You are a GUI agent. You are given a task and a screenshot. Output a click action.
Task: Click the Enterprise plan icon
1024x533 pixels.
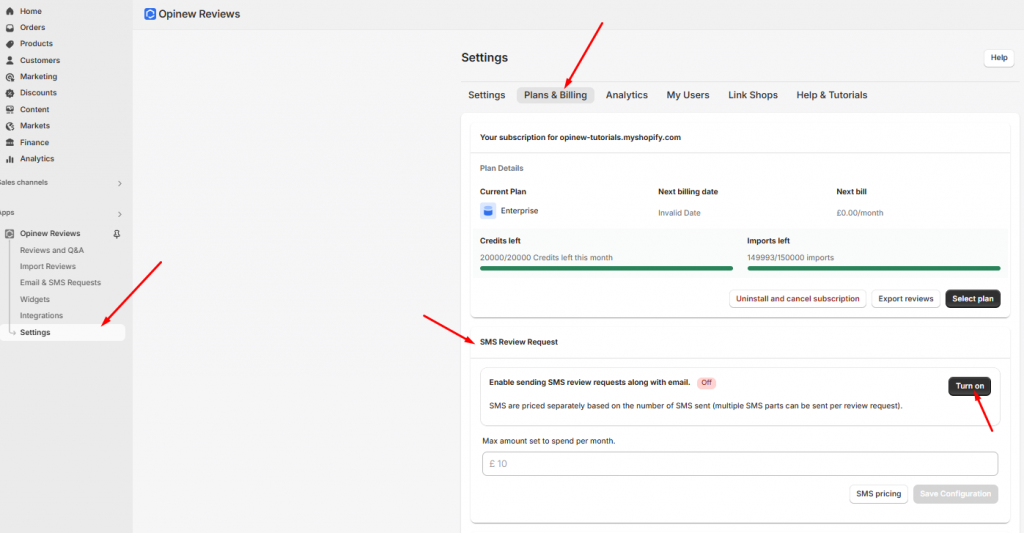[x=488, y=211]
